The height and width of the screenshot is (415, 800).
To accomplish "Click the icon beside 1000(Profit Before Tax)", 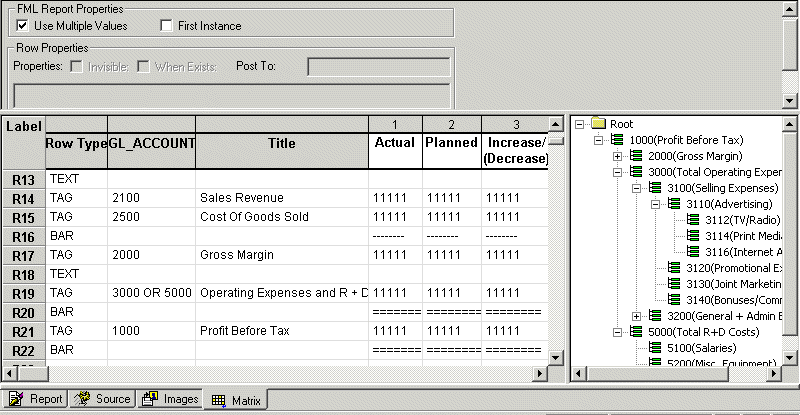I will (617, 139).
